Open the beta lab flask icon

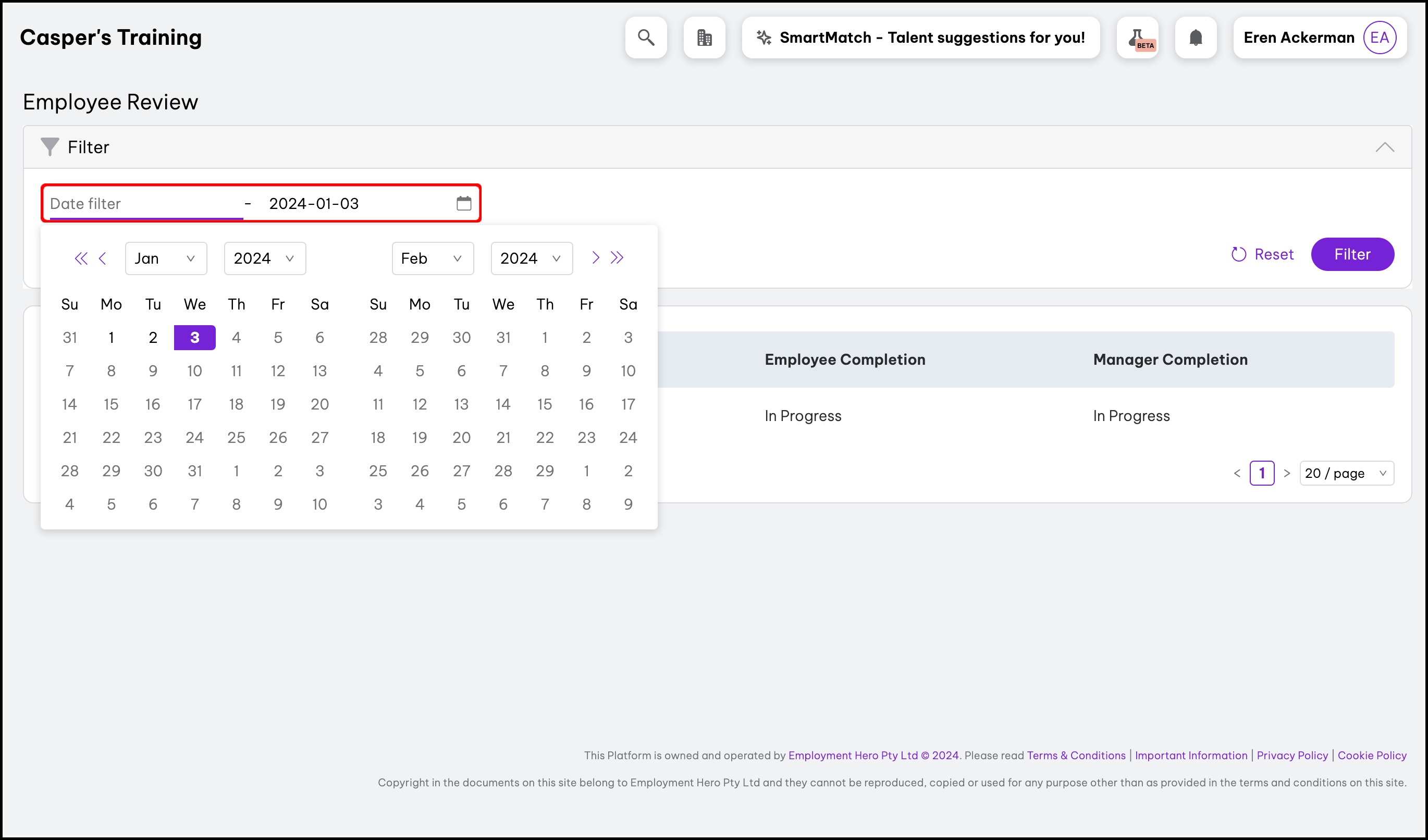pos(1137,38)
